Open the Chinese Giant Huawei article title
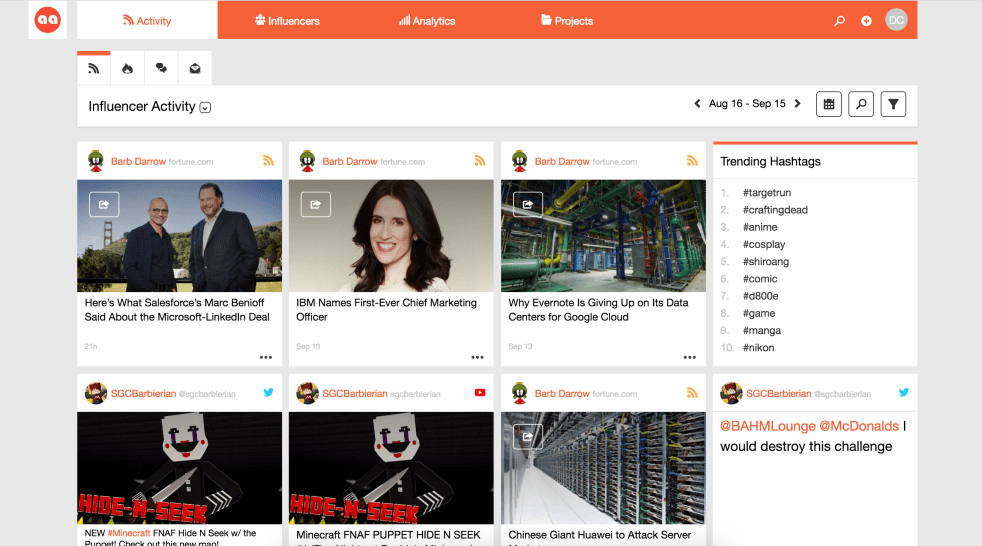 tap(600, 535)
